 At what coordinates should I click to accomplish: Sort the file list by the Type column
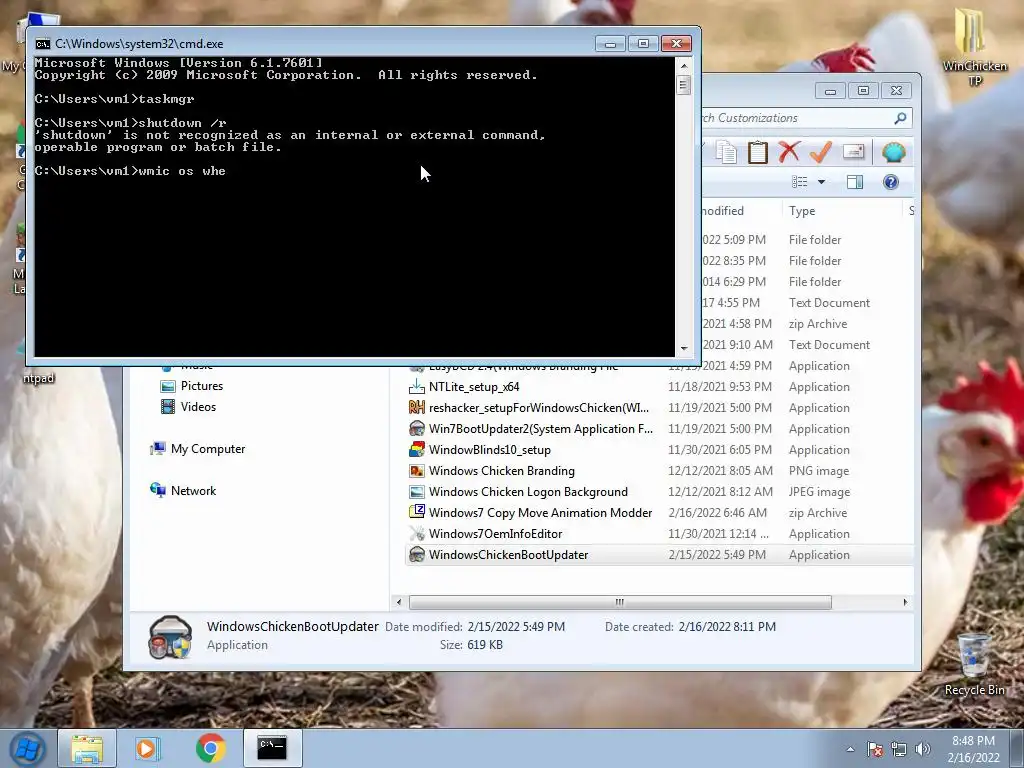(x=802, y=211)
